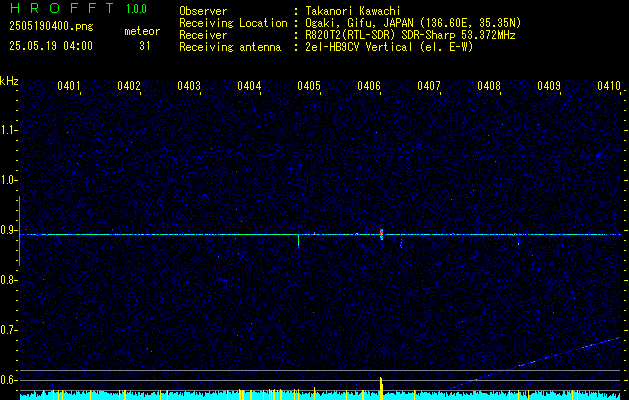
Task: Click the 'Observer' field label
Action: 203,11
